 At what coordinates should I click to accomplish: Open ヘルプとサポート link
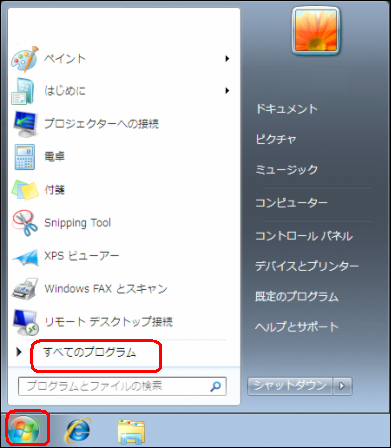pos(297,327)
